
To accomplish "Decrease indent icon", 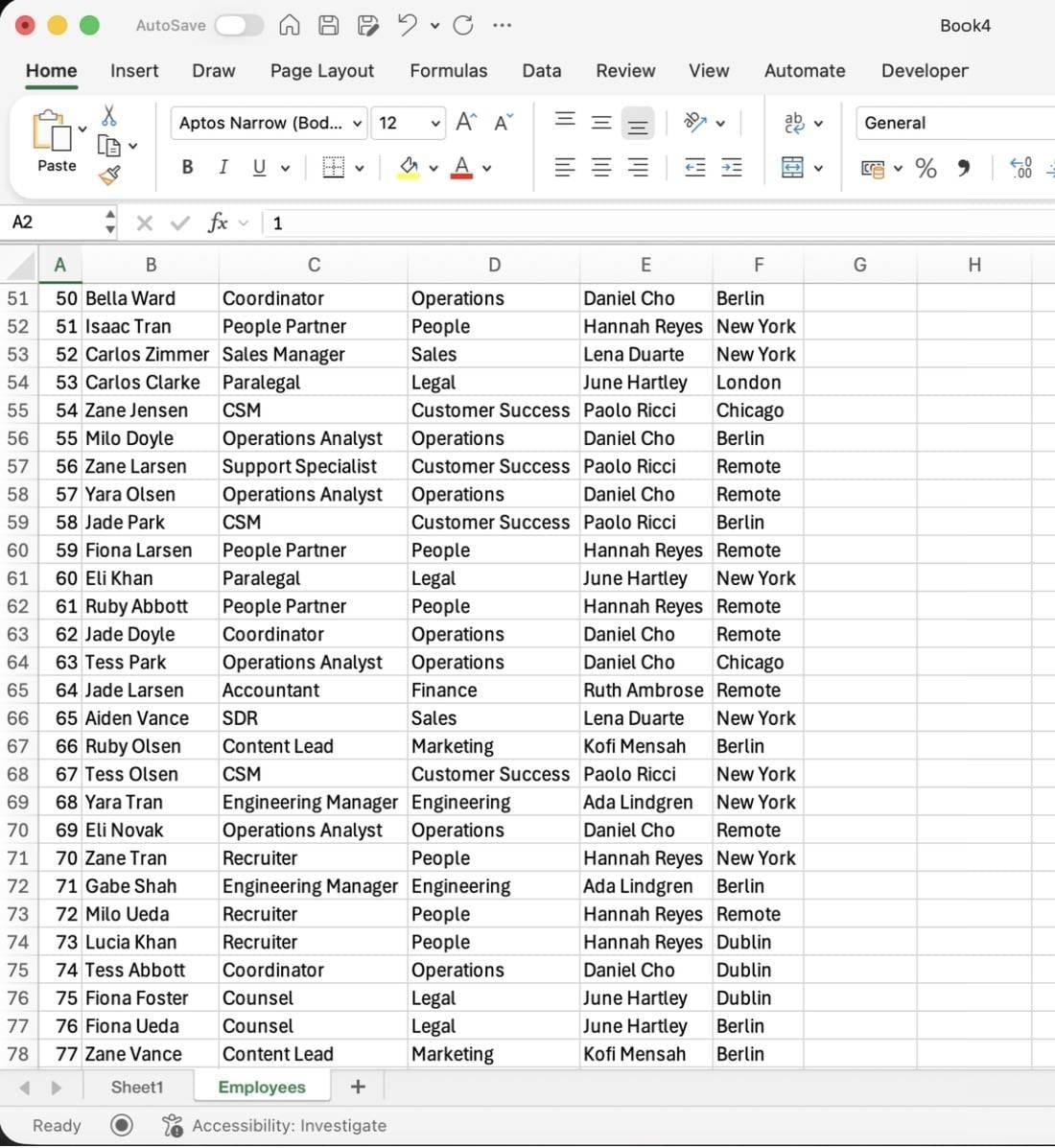I will (694, 168).
